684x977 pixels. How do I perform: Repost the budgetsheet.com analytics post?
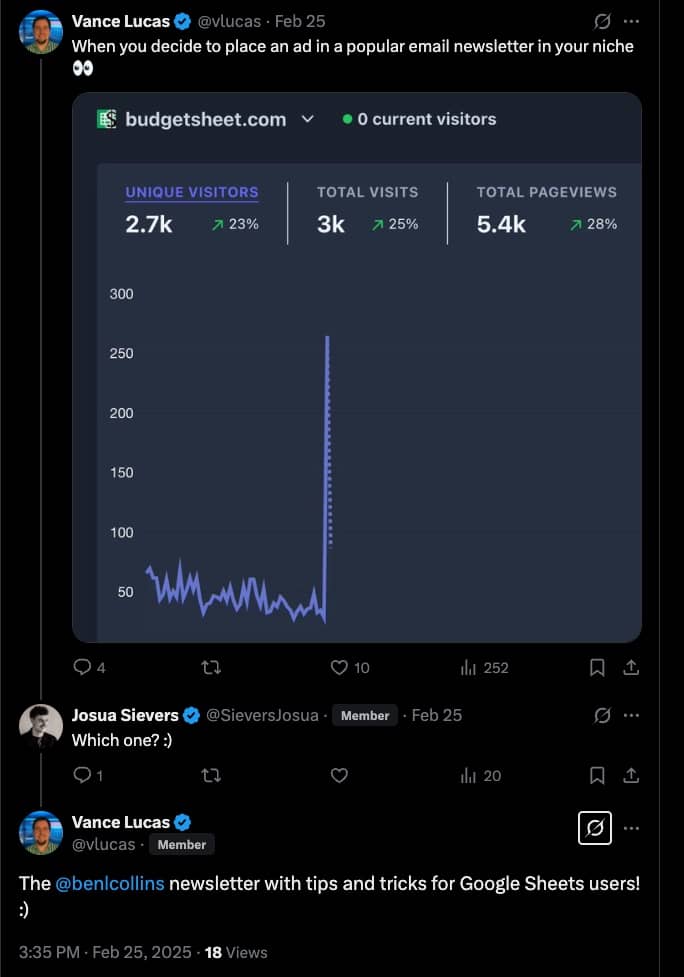tap(211, 667)
